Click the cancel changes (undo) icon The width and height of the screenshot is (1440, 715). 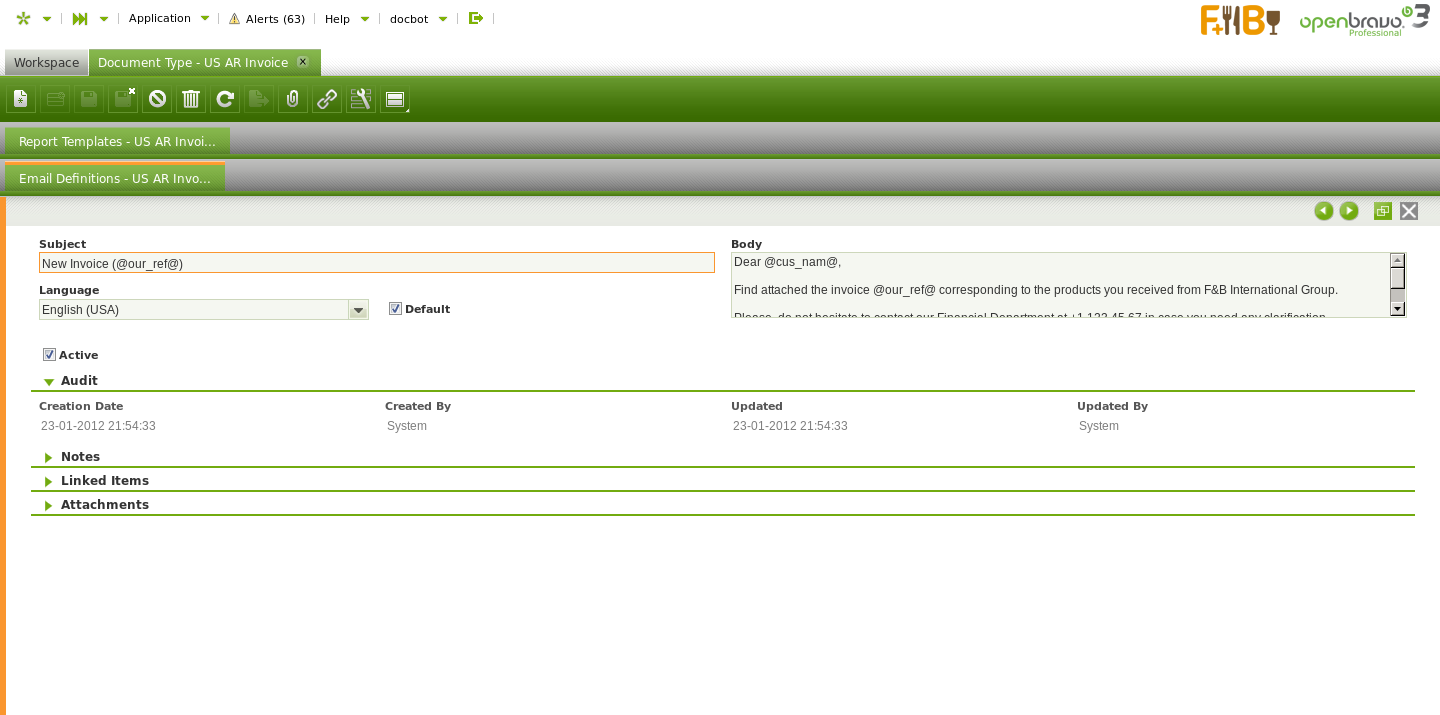coord(157,99)
